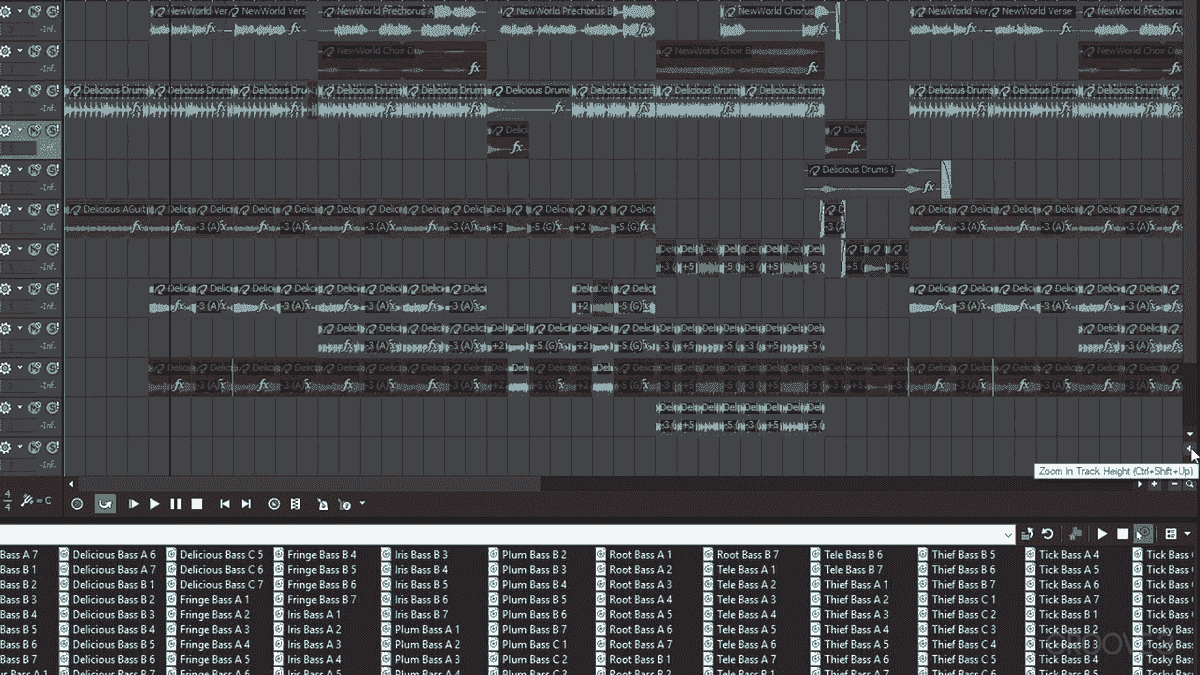Click the 4/4 time signature button
Viewport: 1200px width, 675px height.
(8, 499)
